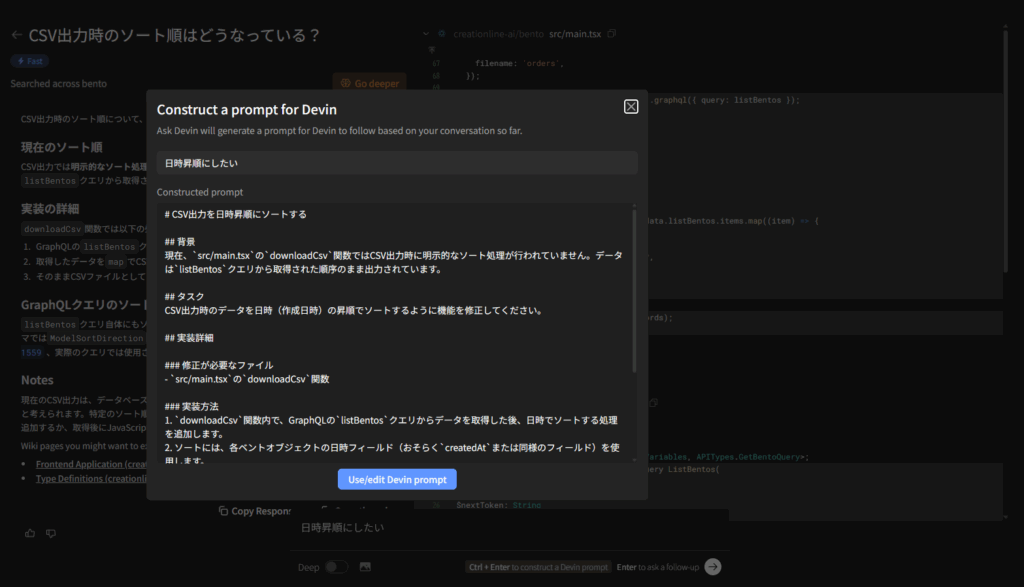Click the back arrow beside the page title

tap(16, 35)
